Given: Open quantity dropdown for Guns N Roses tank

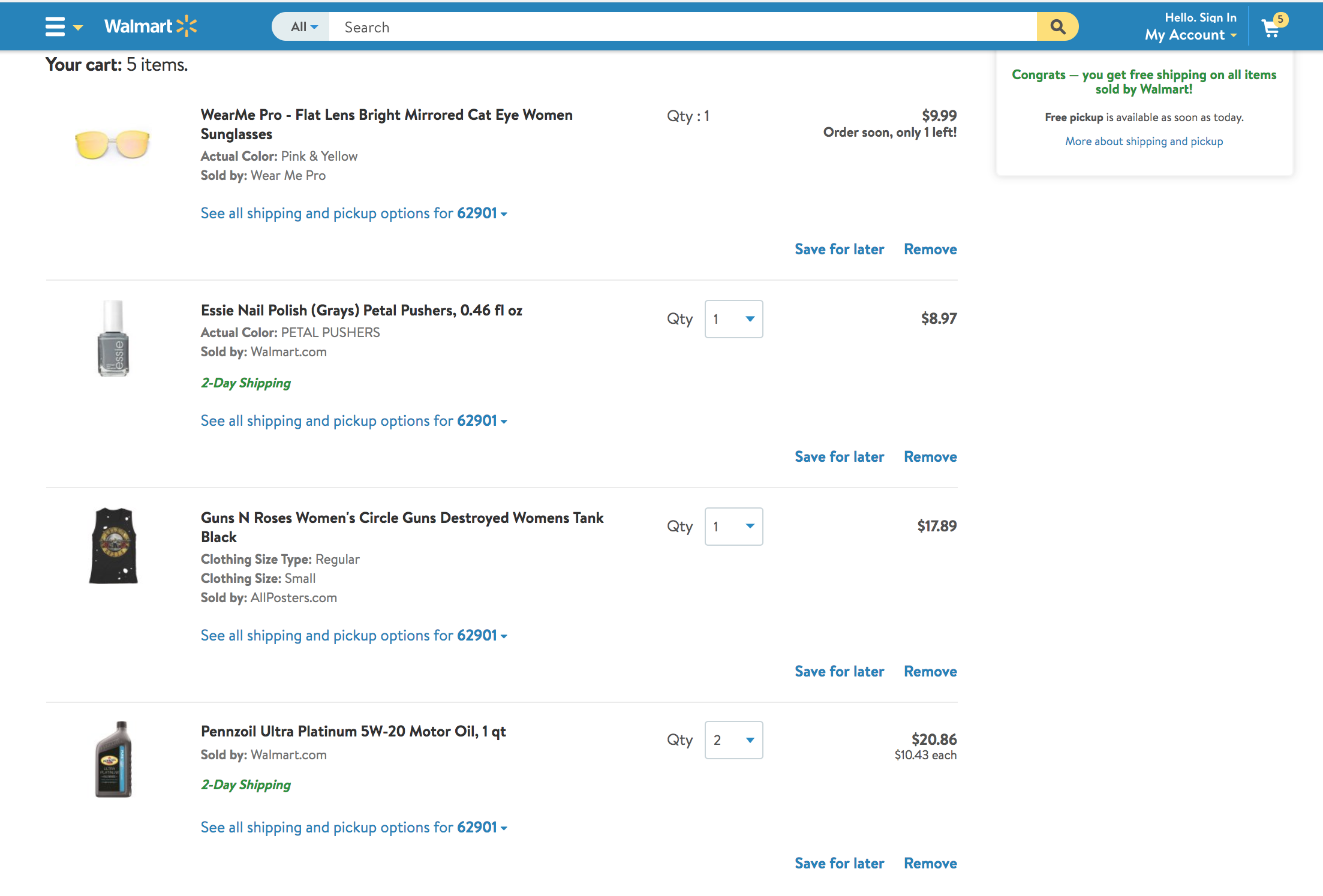Looking at the screenshot, I should pos(733,527).
